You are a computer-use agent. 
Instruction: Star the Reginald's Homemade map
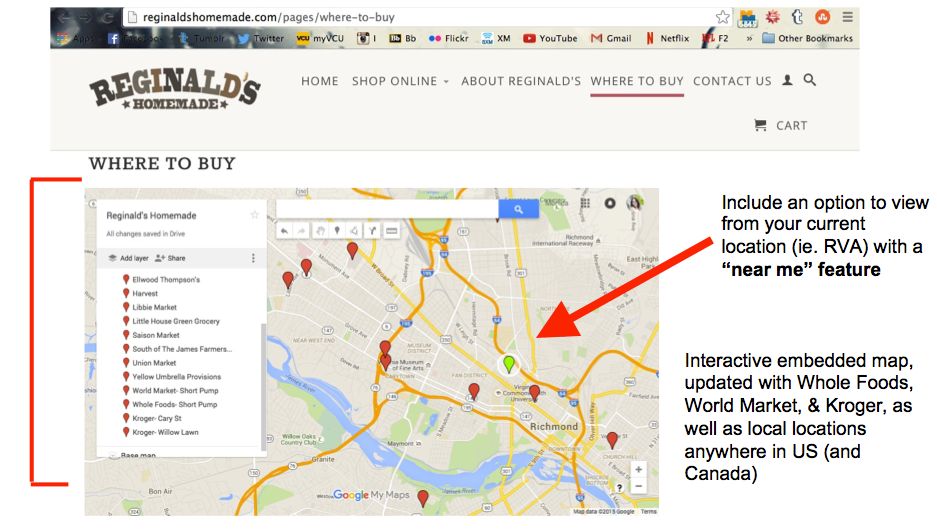point(255,215)
